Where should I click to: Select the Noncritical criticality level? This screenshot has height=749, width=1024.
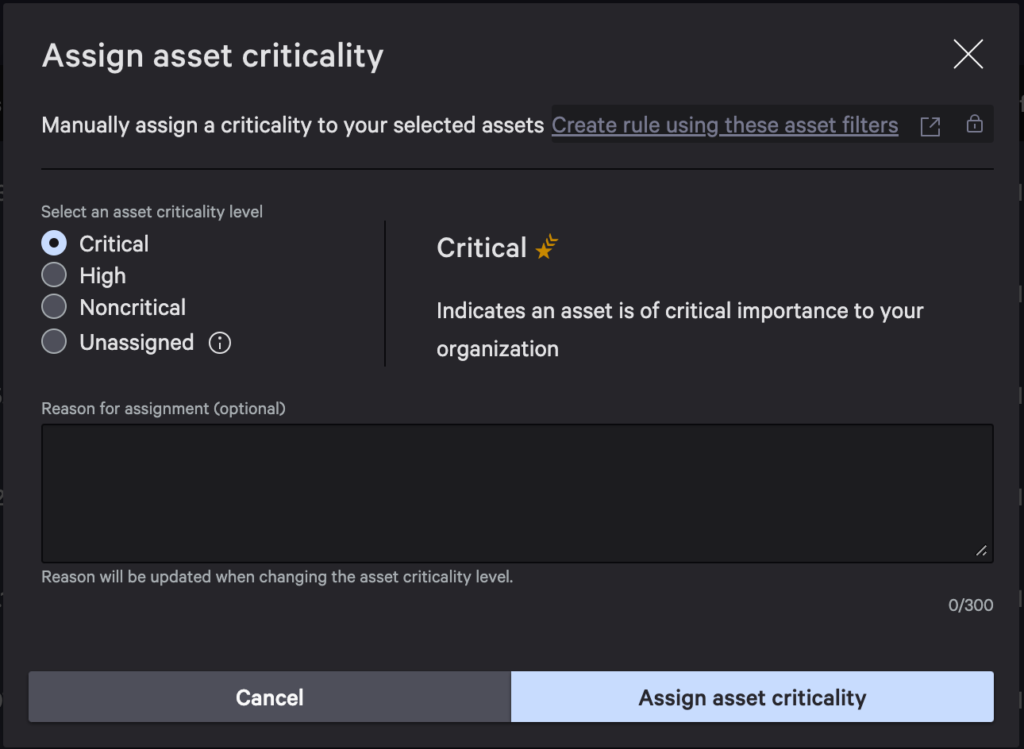coord(55,307)
